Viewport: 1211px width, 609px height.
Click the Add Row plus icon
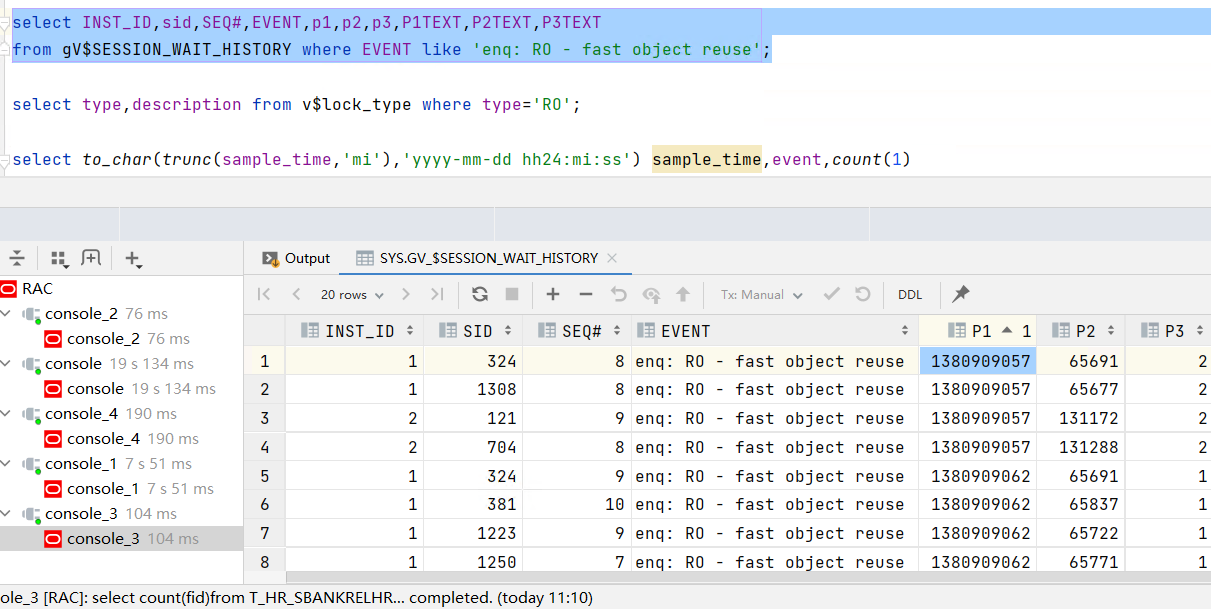coord(553,294)
